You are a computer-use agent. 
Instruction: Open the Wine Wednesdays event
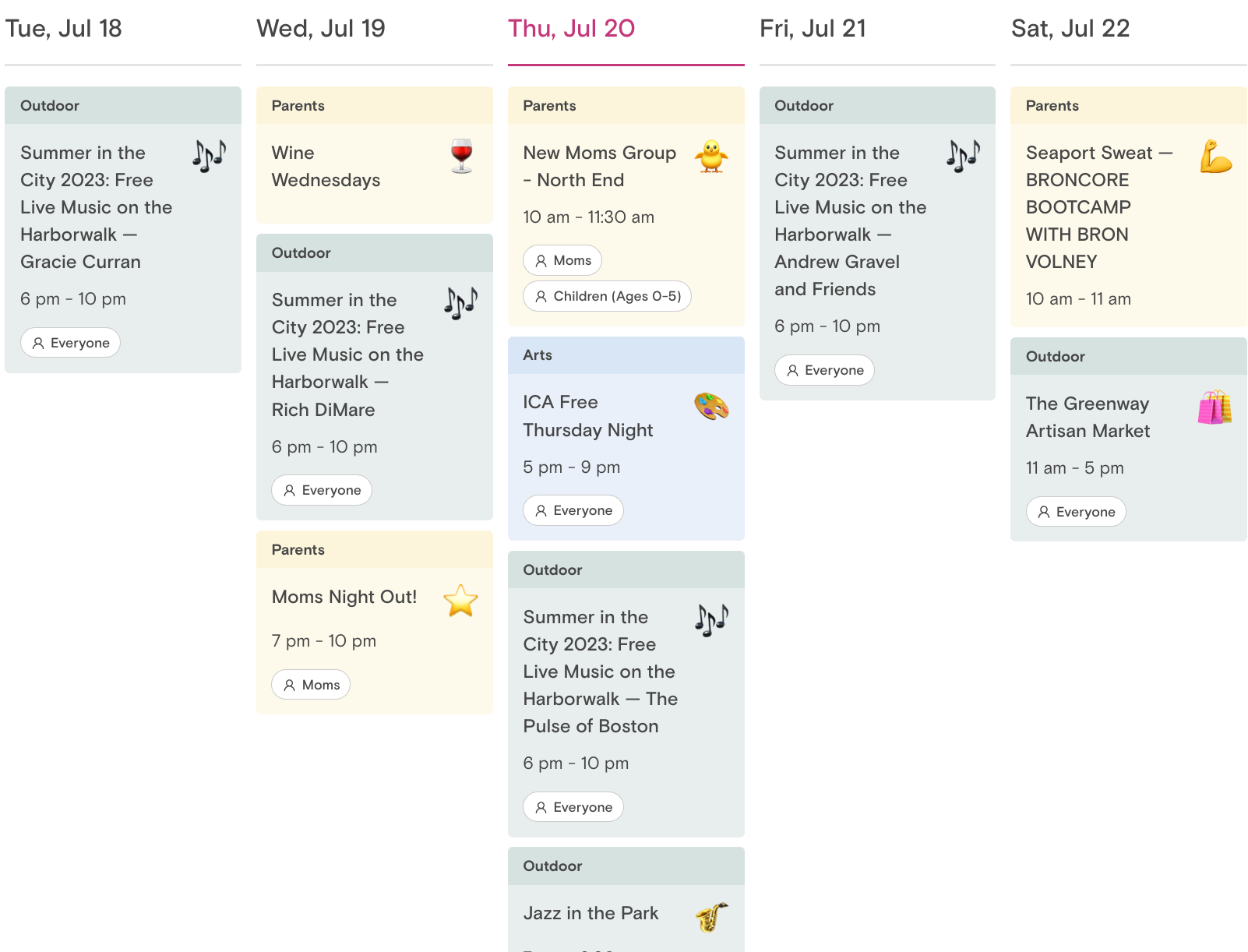326,166
